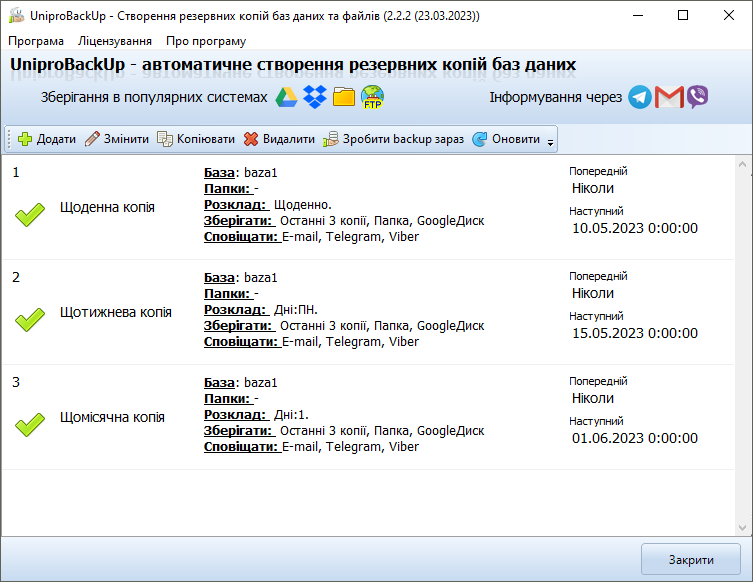
Task: Click the Telegram notification icon
Action: 640,97
